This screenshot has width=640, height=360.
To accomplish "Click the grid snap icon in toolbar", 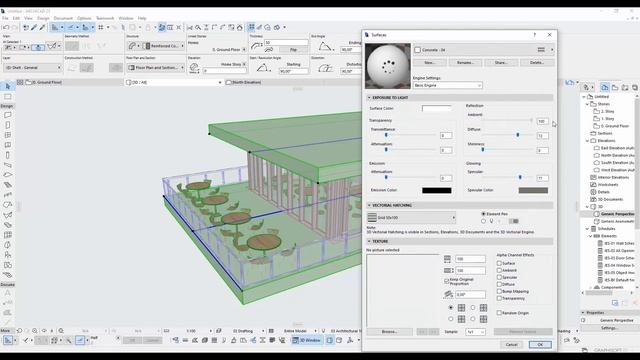I will tap(100, 27).
